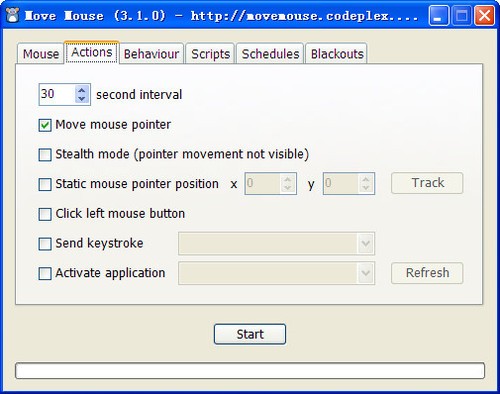Click the y coordinate down arrow

point(366,188)
